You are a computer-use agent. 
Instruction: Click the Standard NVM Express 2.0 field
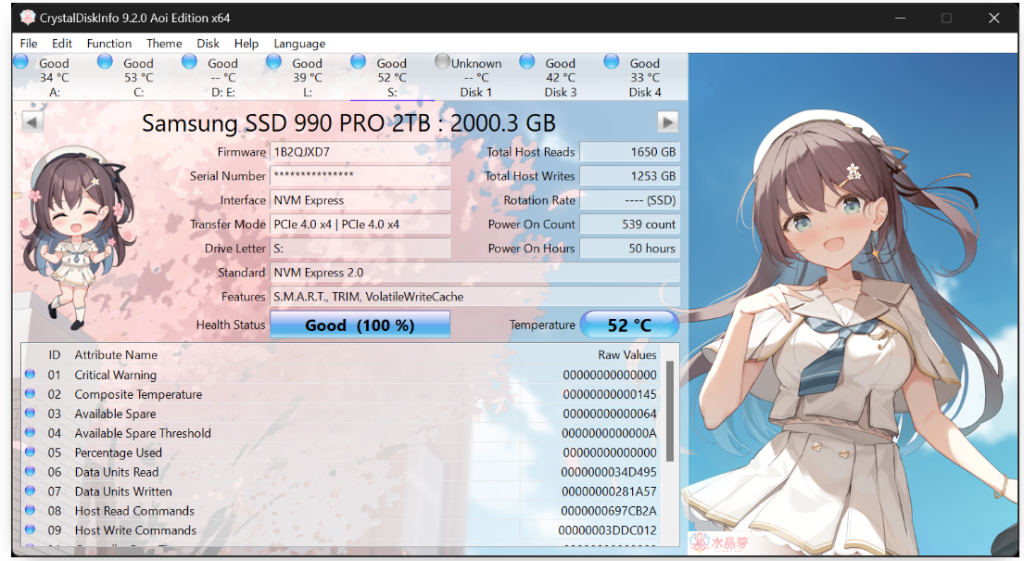pos(475,272)
